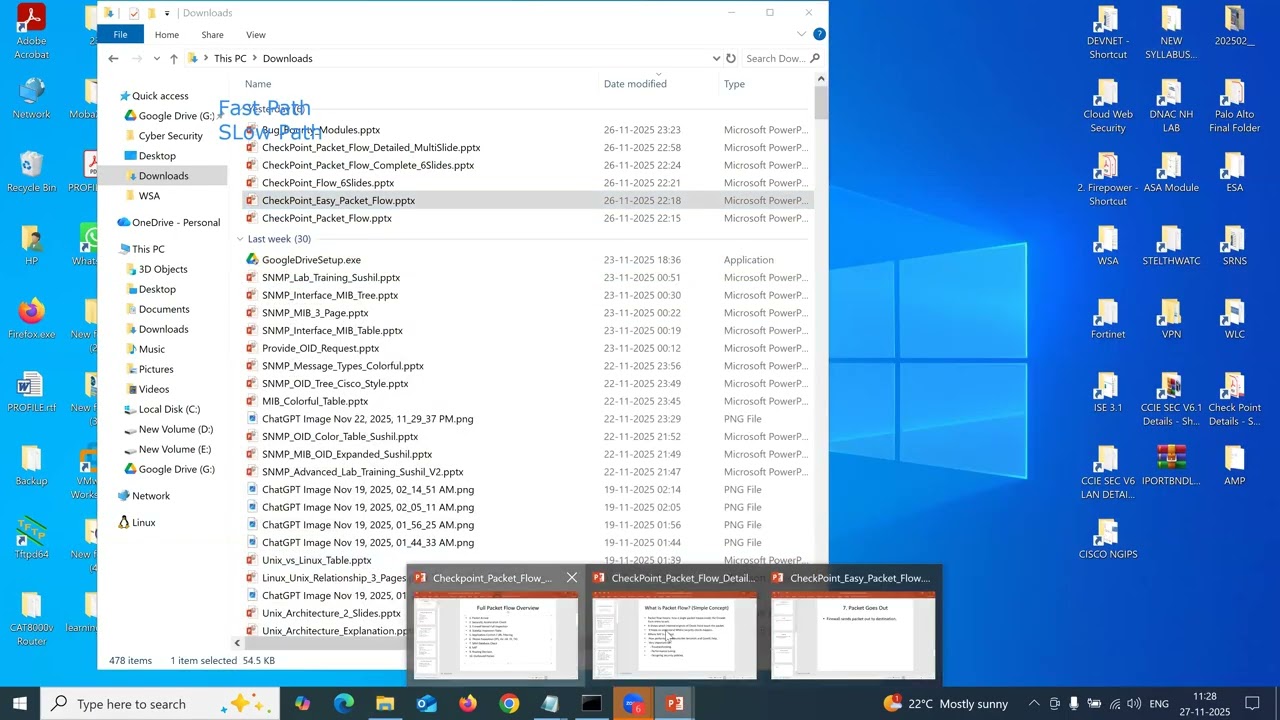Show hidden system tray icons
The image size is (1280, 720).
1033,704
